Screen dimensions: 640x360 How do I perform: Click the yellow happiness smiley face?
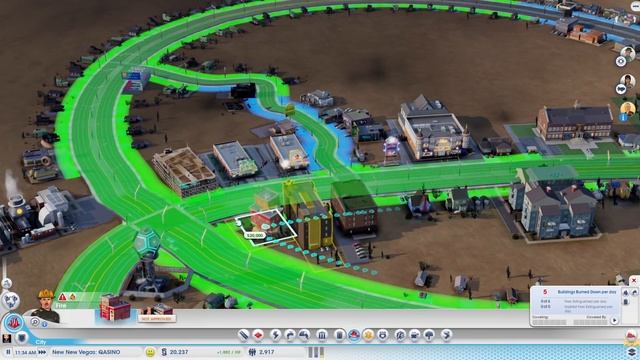pyautogui.click(x=150, y=352)
